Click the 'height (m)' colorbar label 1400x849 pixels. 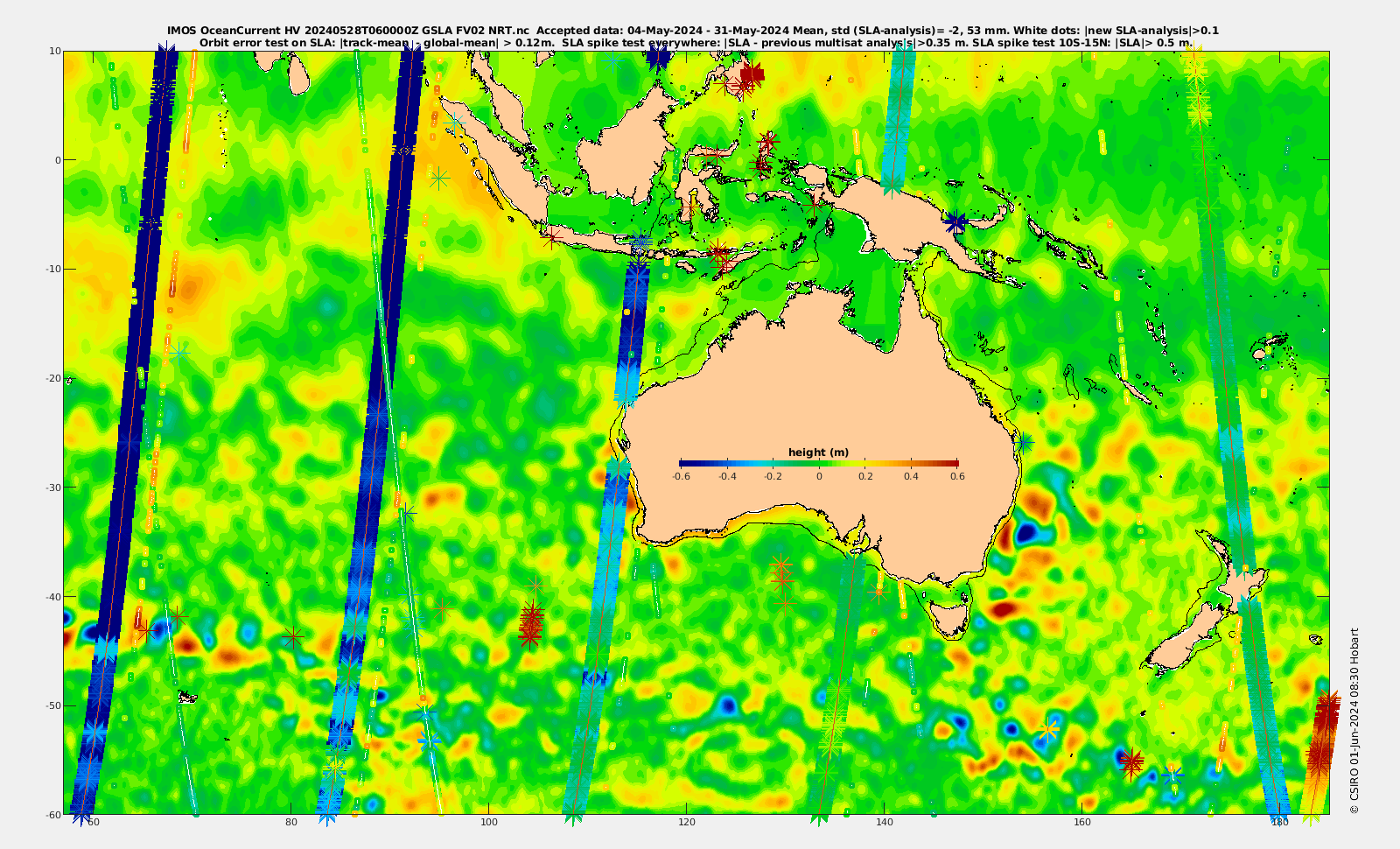(818, 453)
